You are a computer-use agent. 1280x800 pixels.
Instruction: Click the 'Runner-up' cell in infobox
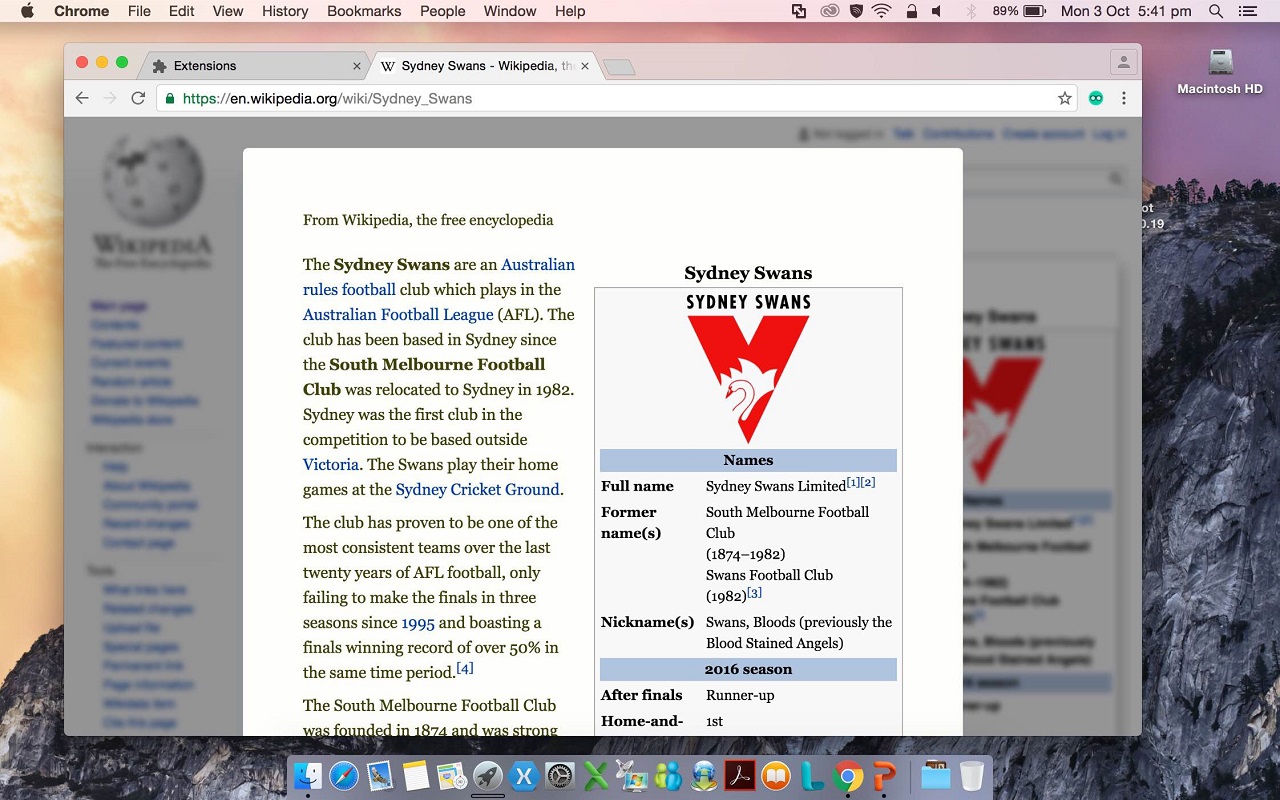[740, 695]
